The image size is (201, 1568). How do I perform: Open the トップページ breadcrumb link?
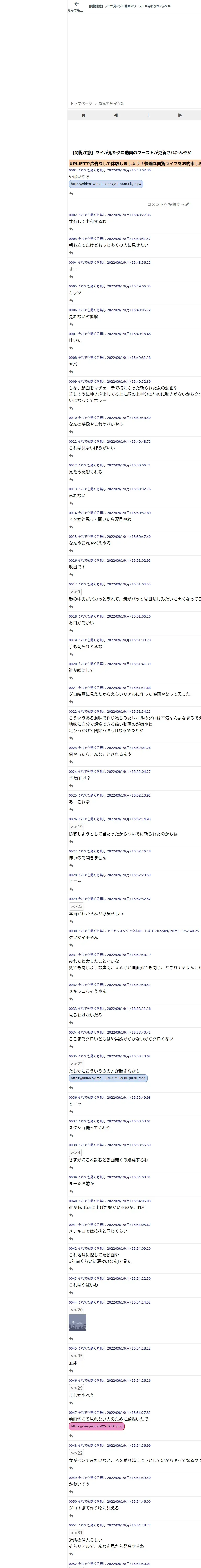[81, 103]
